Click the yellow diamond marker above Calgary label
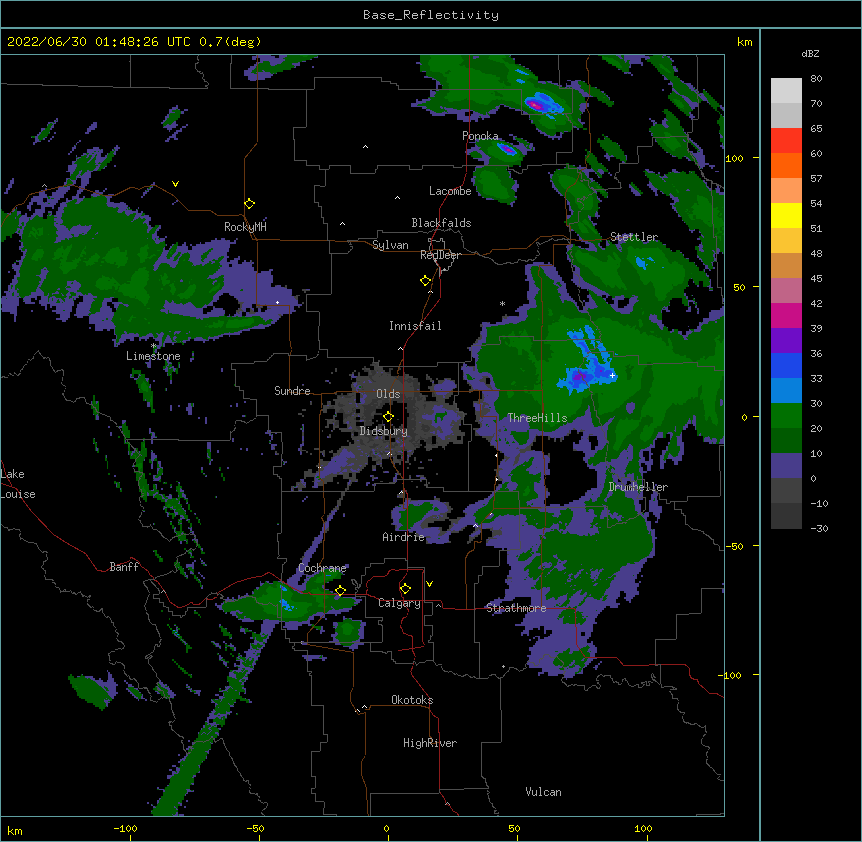862x842 pixels. point(405,589)
